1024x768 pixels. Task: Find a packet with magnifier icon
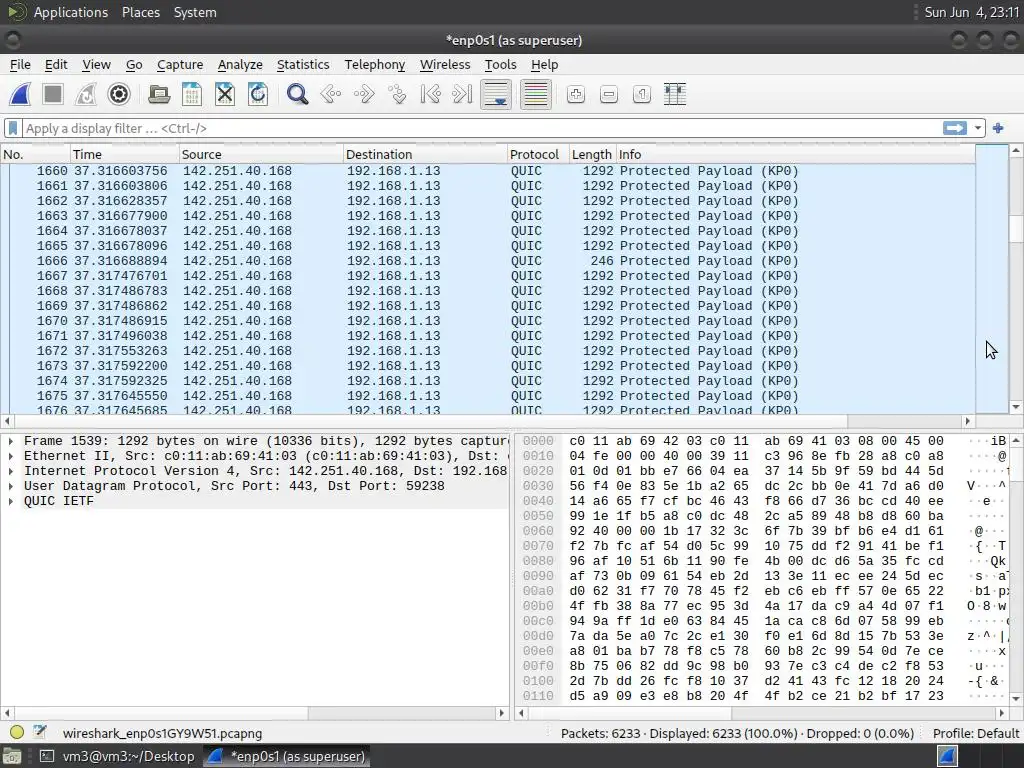[297, 94]
